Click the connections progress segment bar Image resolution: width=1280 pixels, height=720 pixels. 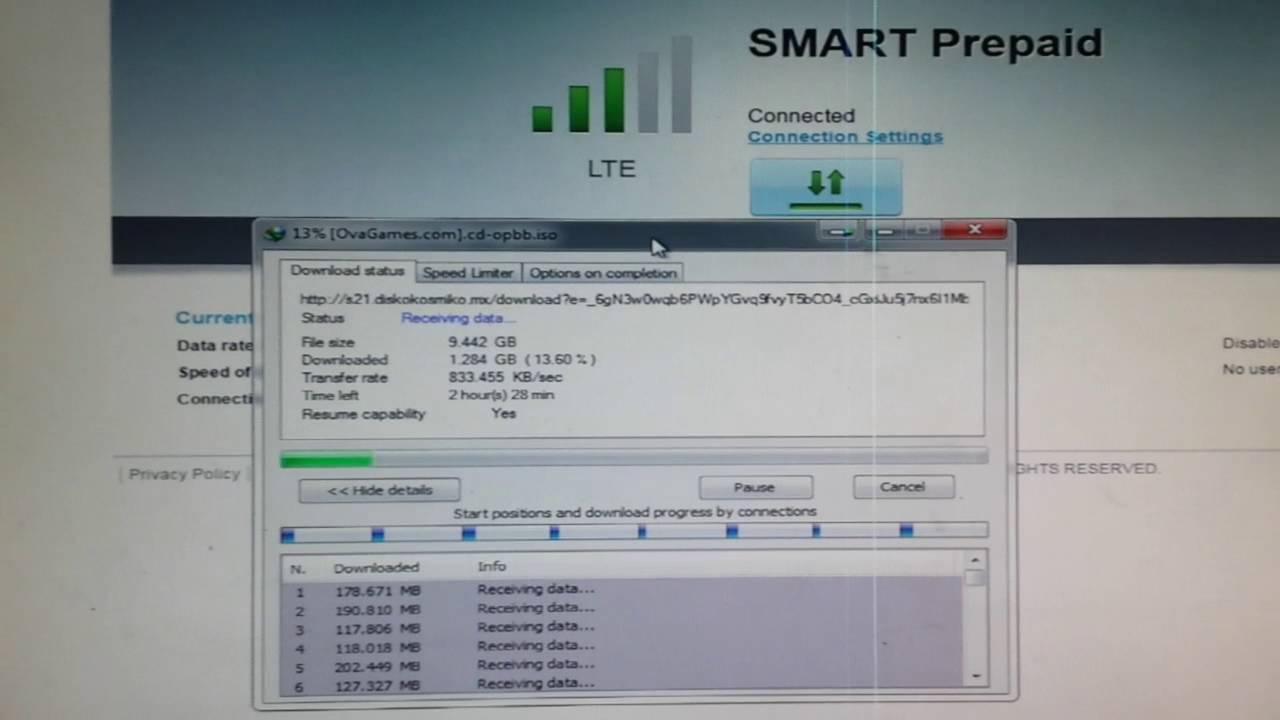(x=634, y=533)
